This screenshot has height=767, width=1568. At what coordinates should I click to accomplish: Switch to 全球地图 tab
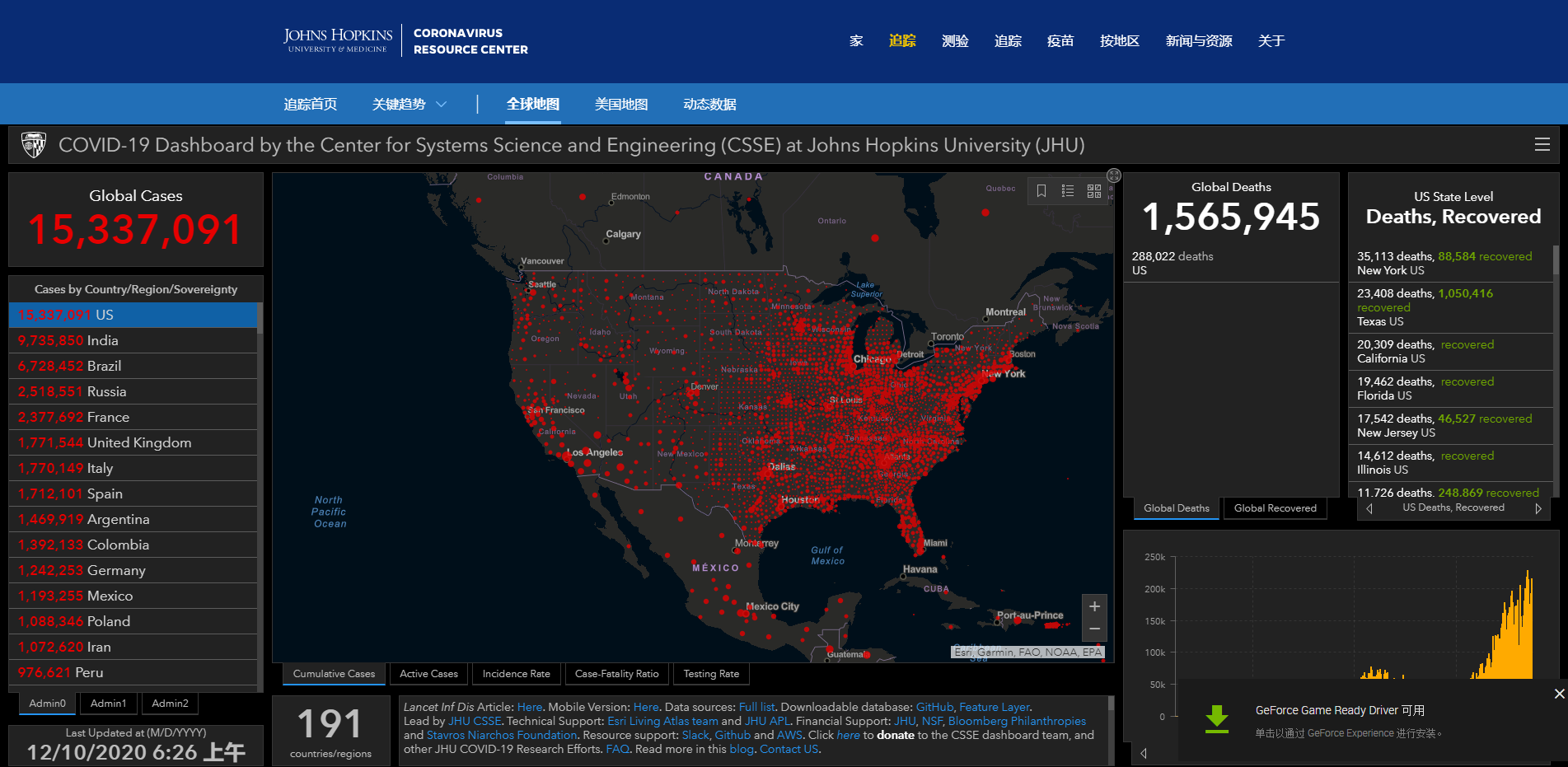tap(533, 105)
